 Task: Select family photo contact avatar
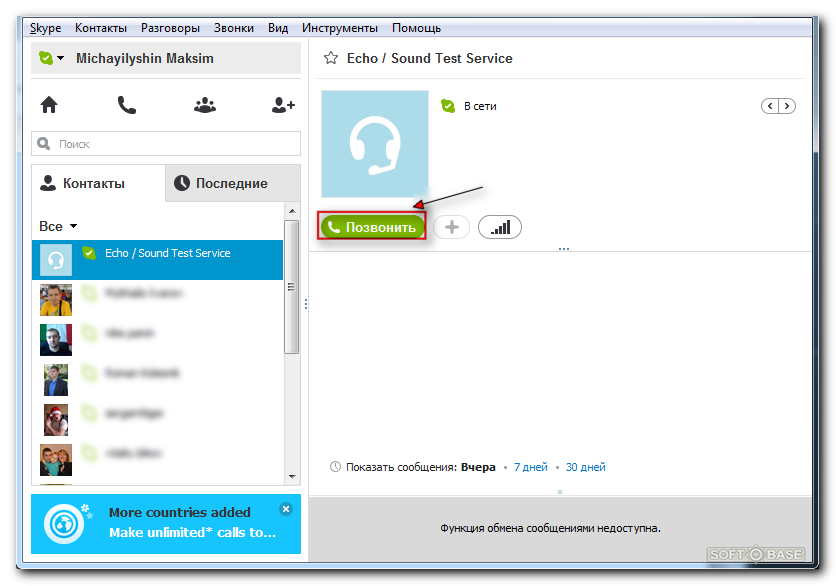coord(56,460)
